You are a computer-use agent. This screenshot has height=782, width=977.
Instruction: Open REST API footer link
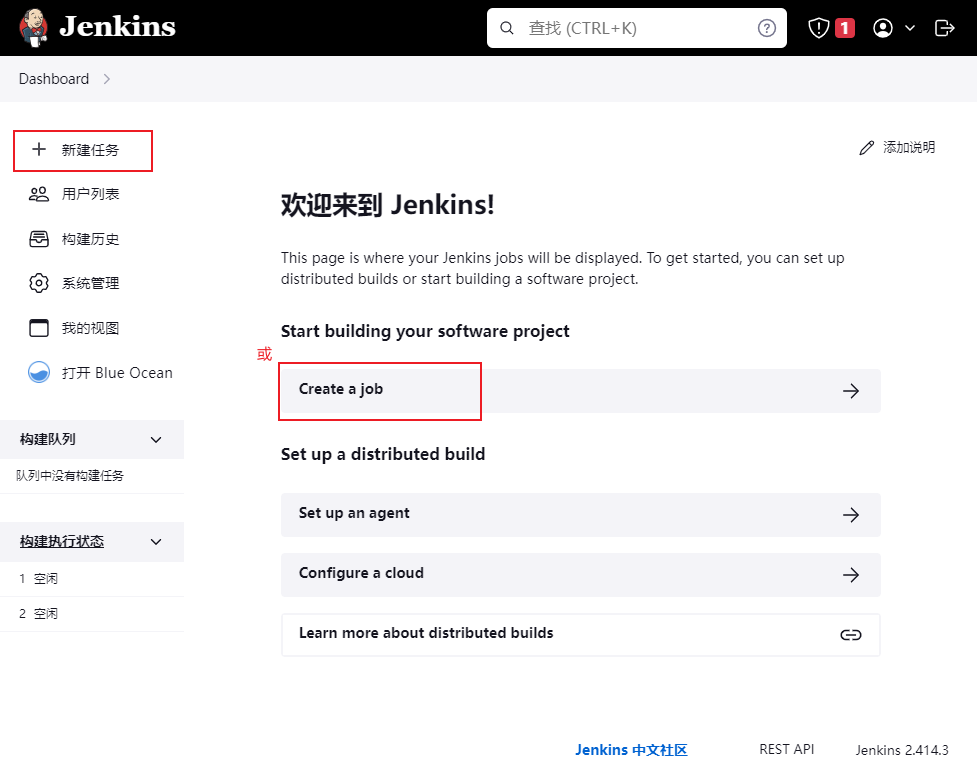[786, 750]
